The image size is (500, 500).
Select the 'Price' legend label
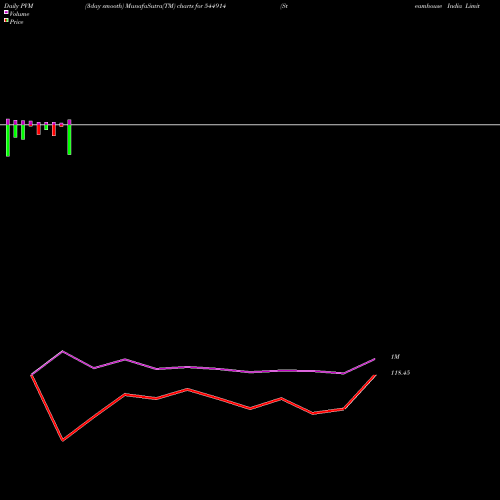coord(16,22)
